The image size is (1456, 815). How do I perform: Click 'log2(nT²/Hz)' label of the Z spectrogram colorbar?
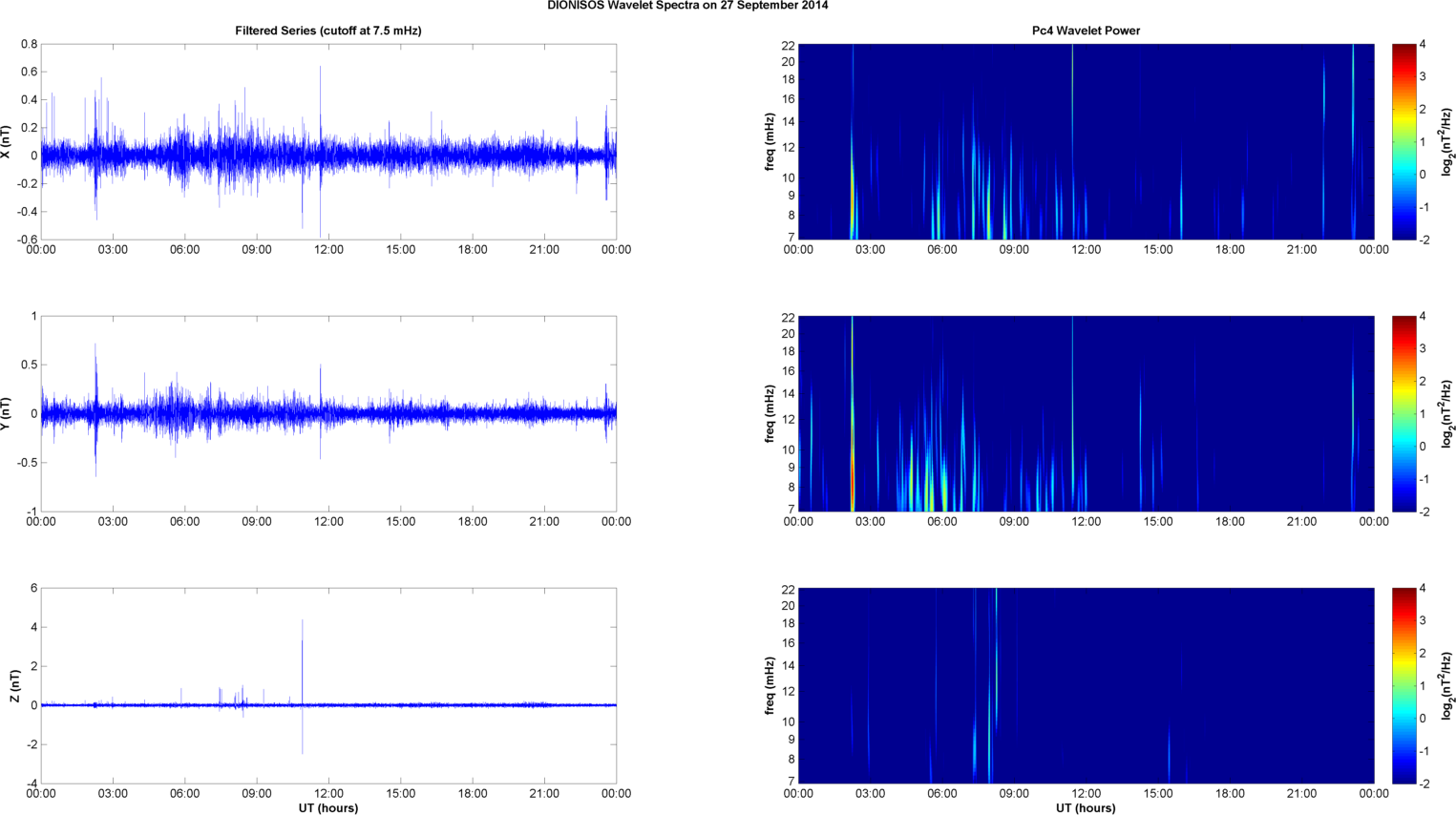pos(1448,685)
